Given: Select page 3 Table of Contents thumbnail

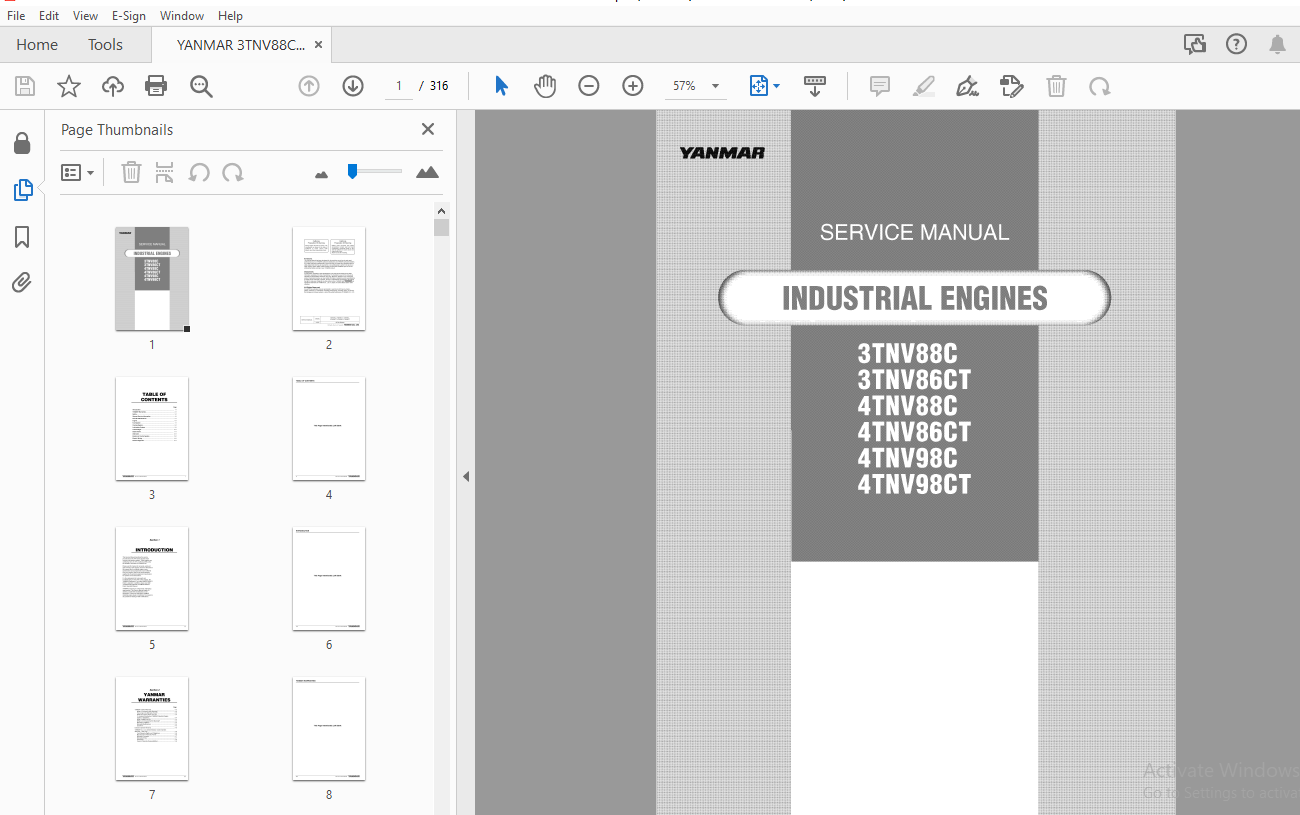Looking at the screenshot, I should coord(152,429).
